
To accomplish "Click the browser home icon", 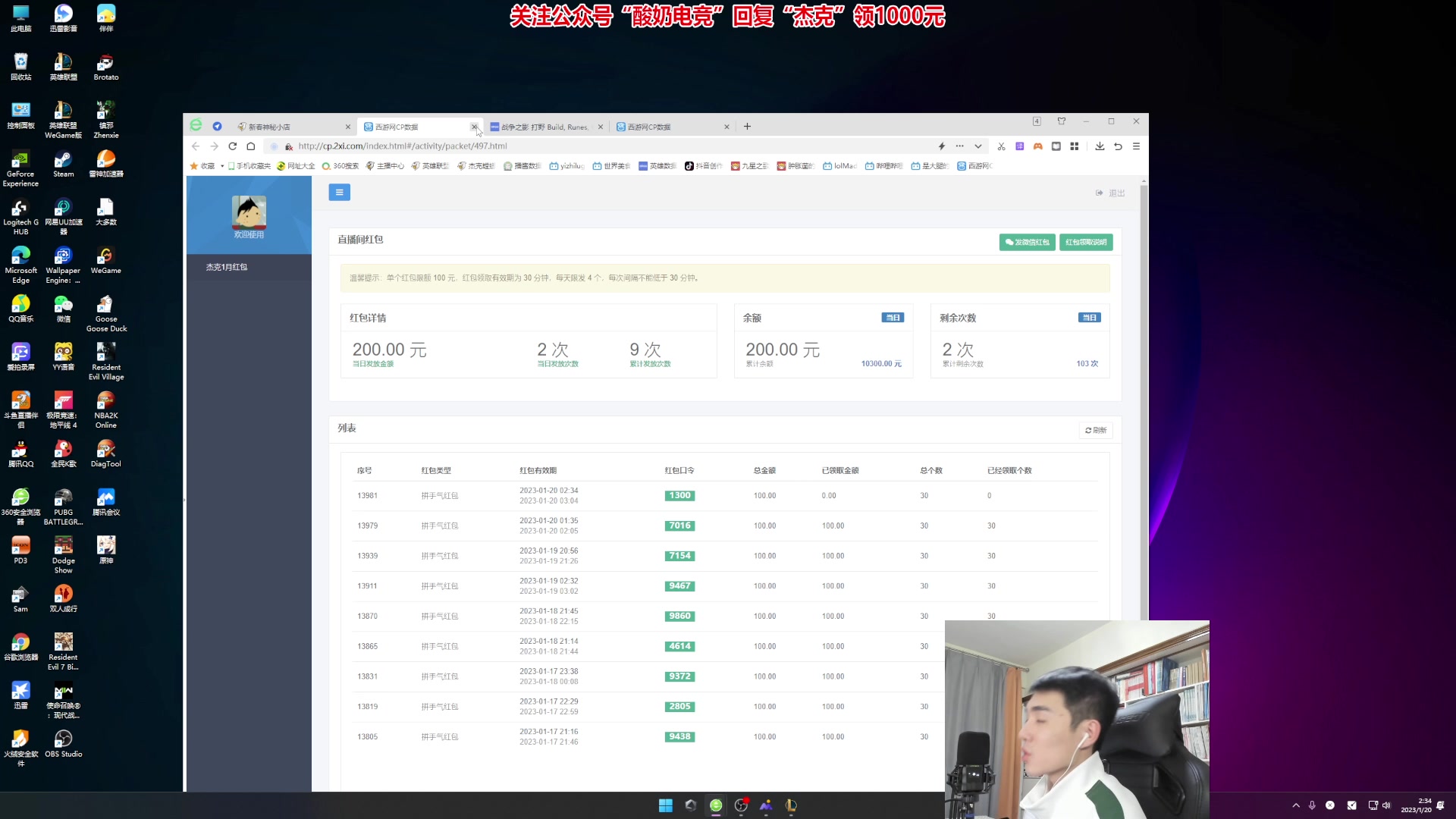I will [251, 146].
